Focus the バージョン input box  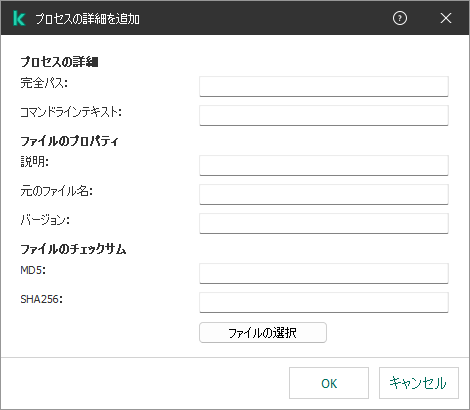(x=324, y=223)
